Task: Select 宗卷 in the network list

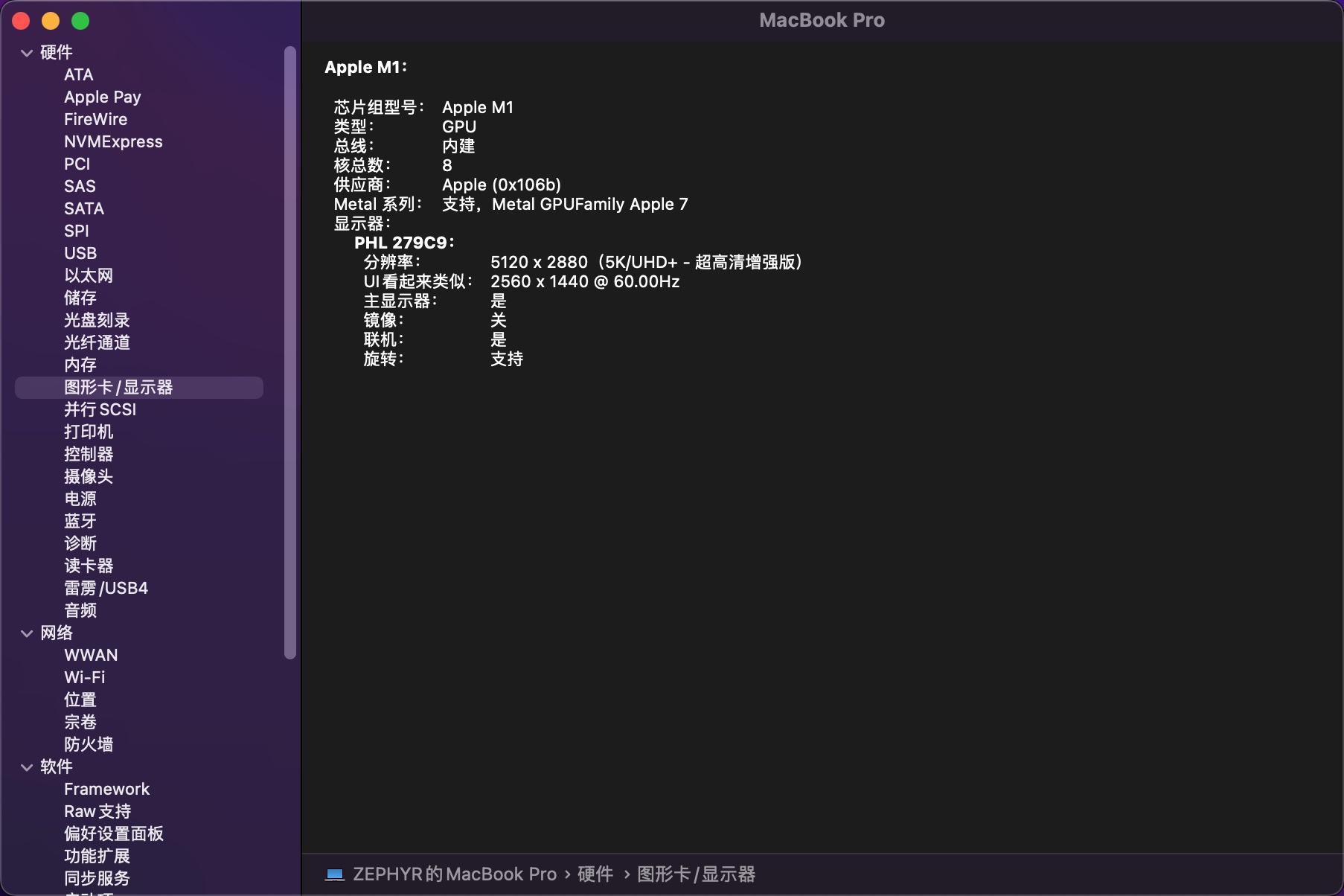Action: 80,723
